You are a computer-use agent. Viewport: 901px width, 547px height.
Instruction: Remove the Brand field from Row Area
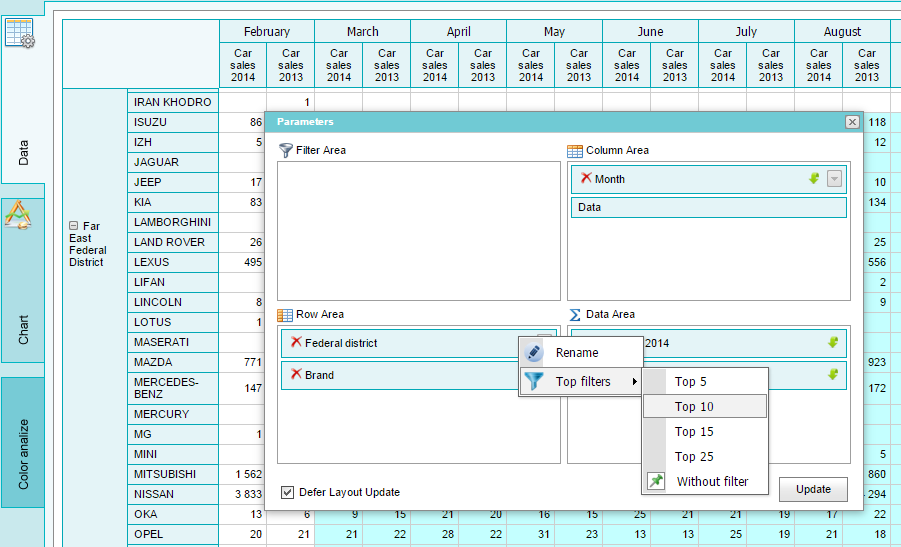(296, 374)
